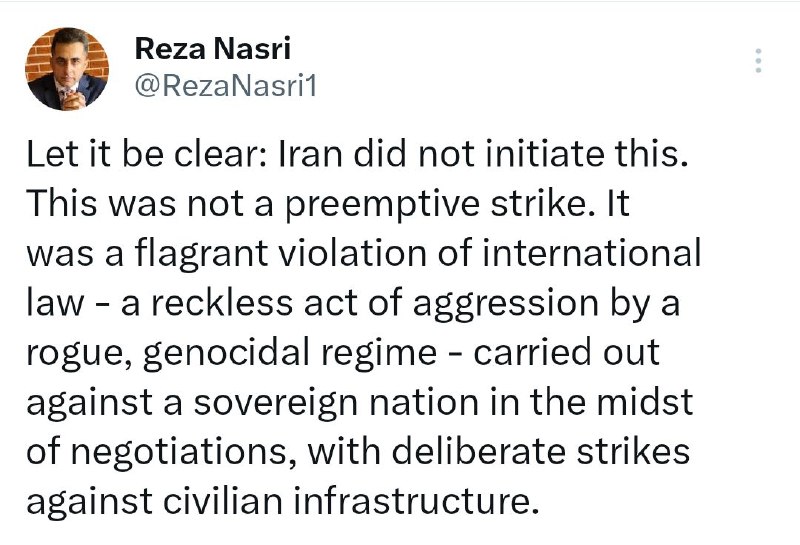Click the line "against a sovereign nation in the midst"

click(x=359, y=402)
